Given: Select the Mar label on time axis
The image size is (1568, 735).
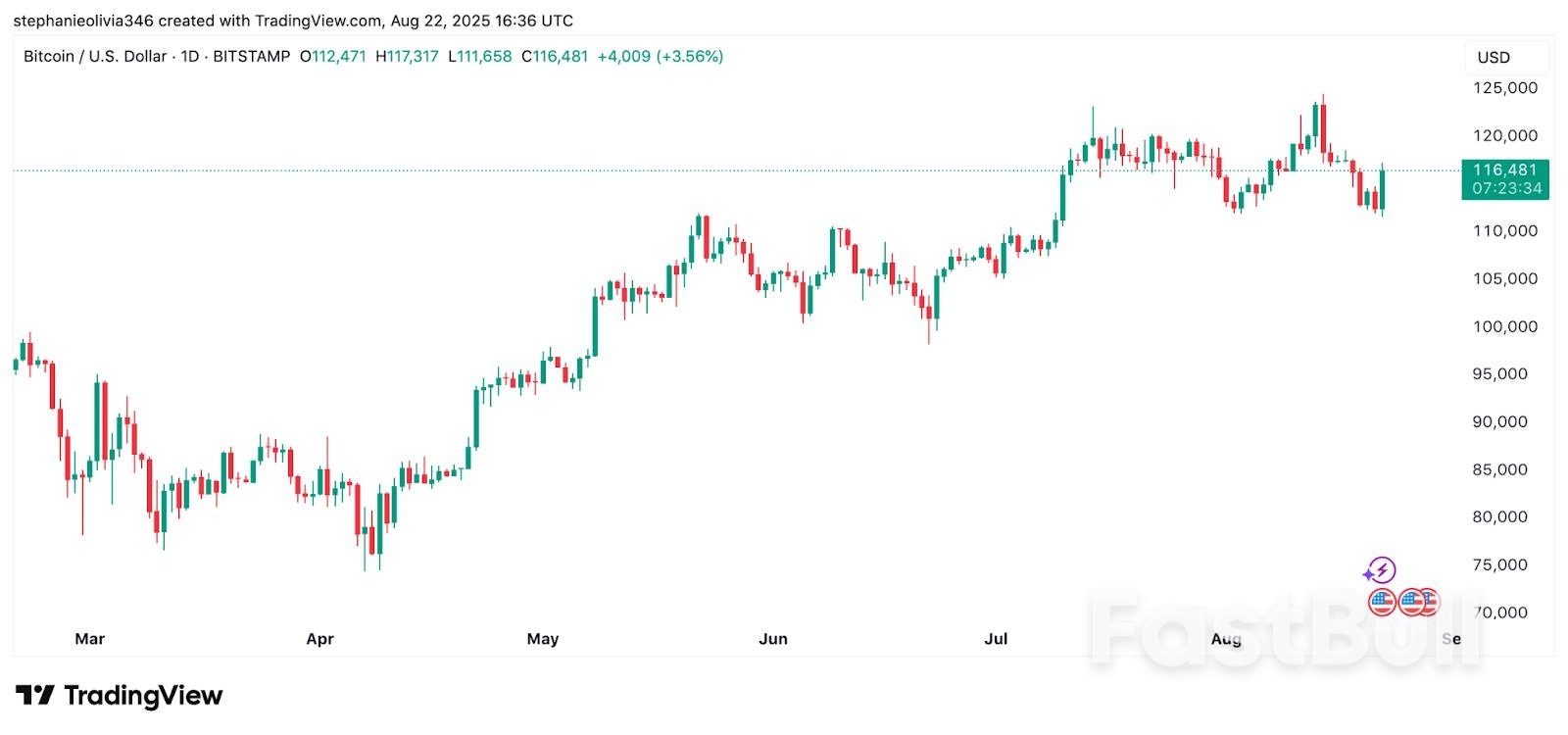Looking at the screenshot, I should [89, 639].
